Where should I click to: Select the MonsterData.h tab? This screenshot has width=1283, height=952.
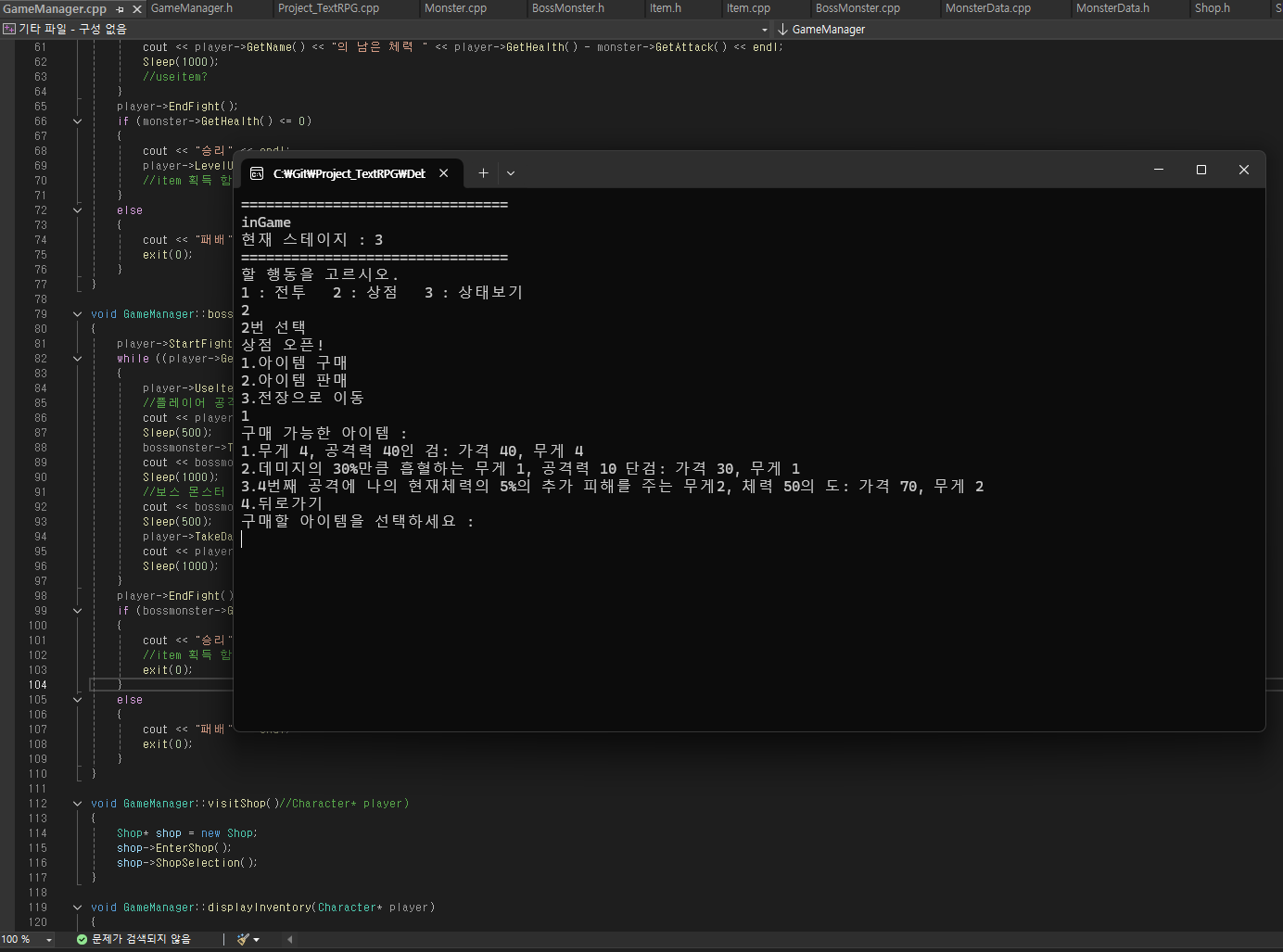tap(1112, 8)
